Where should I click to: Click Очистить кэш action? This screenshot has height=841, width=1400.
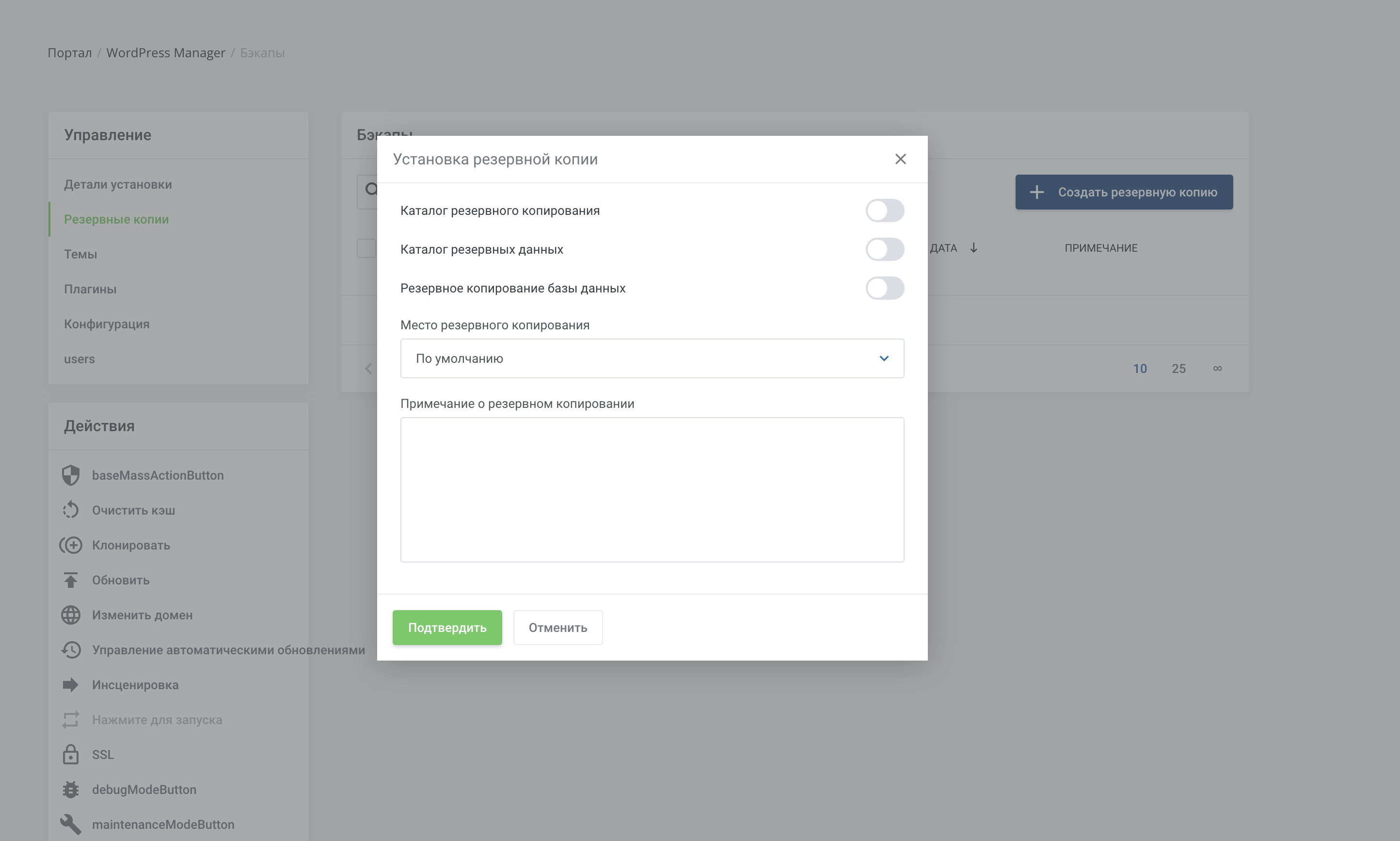134,510
